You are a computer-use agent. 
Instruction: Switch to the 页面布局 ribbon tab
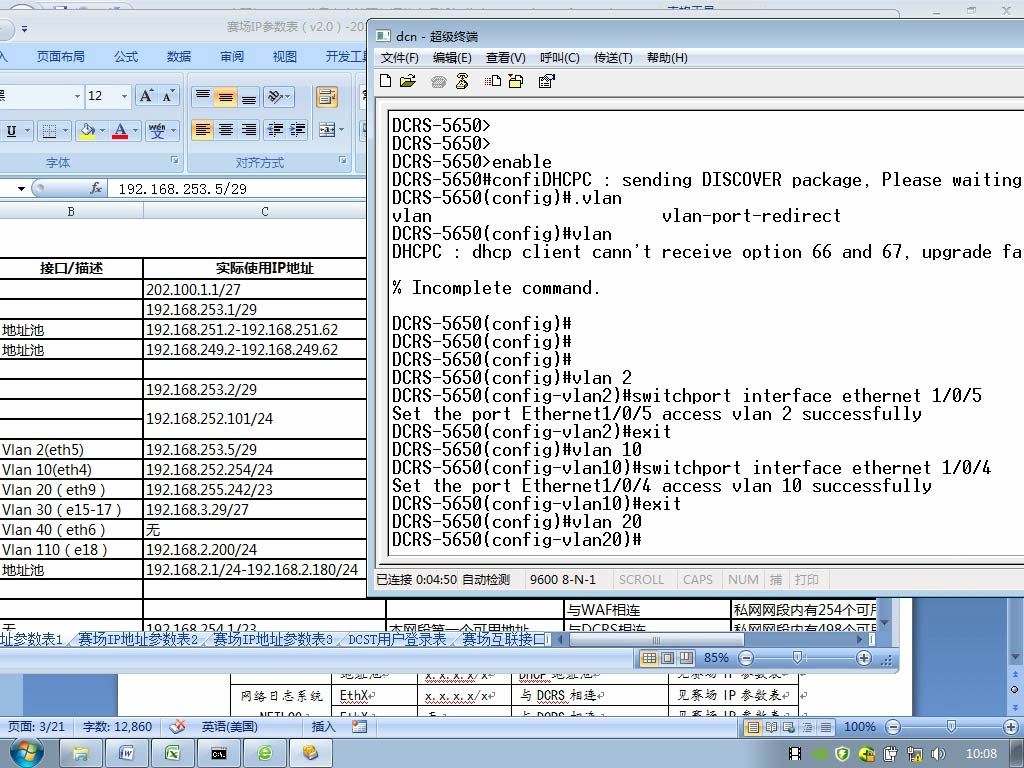click(x=61, y=57)
